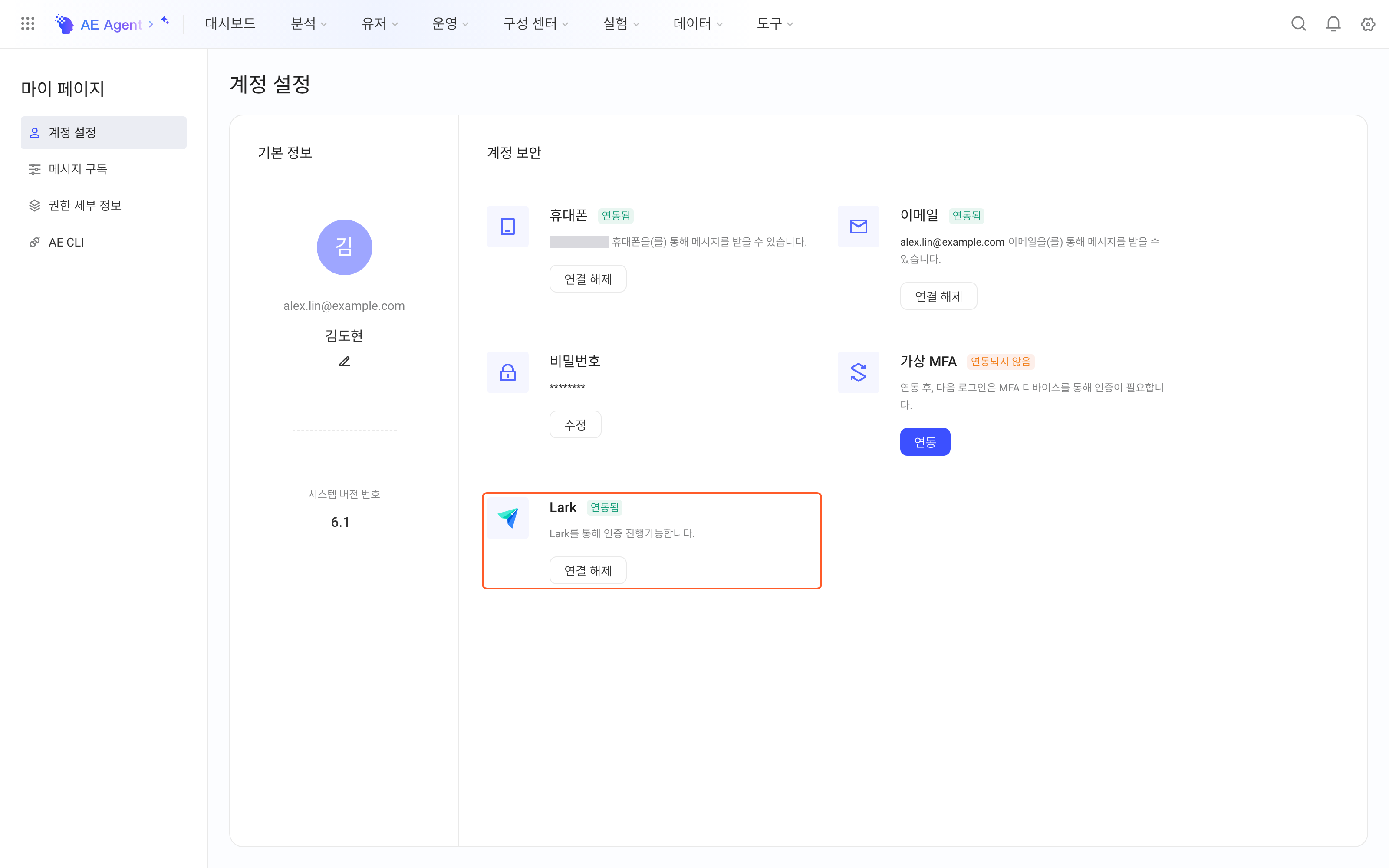This screenshot has height=868, width=1389.
Task: Select 메시지 구독 in the sidebar
Action: click(x=103, y=169)
